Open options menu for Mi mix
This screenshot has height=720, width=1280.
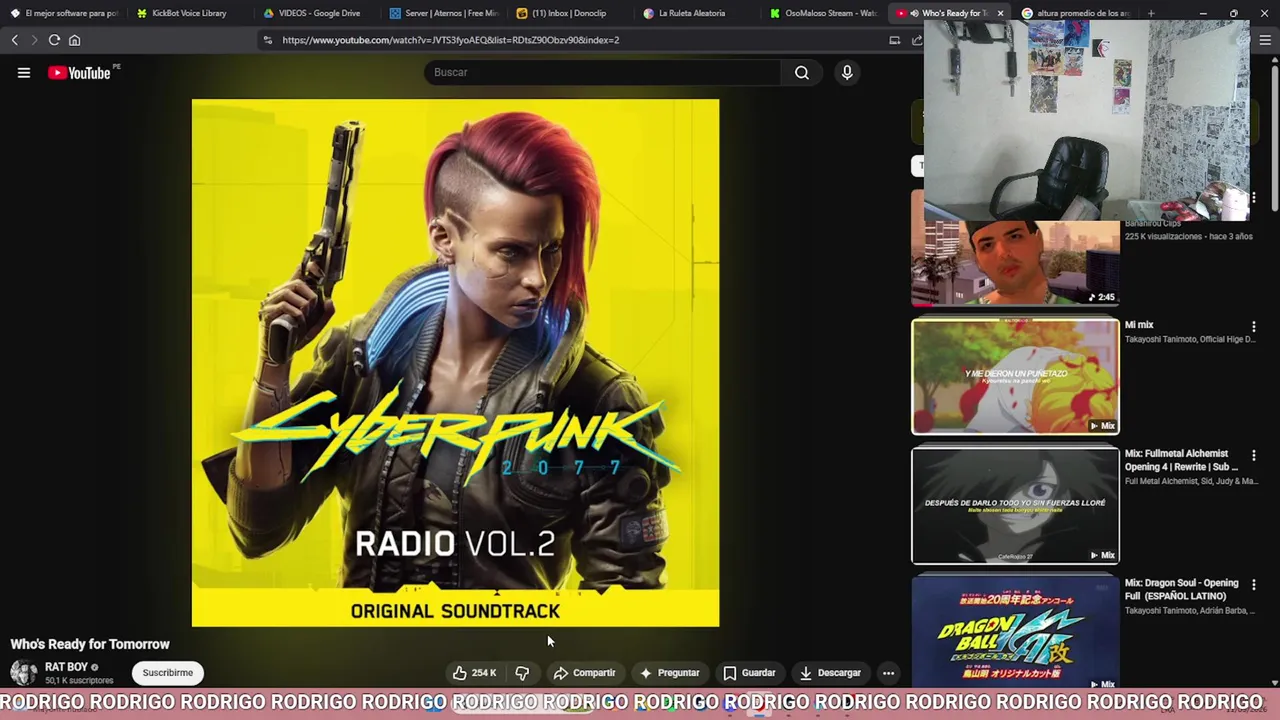coord(1253,327)
